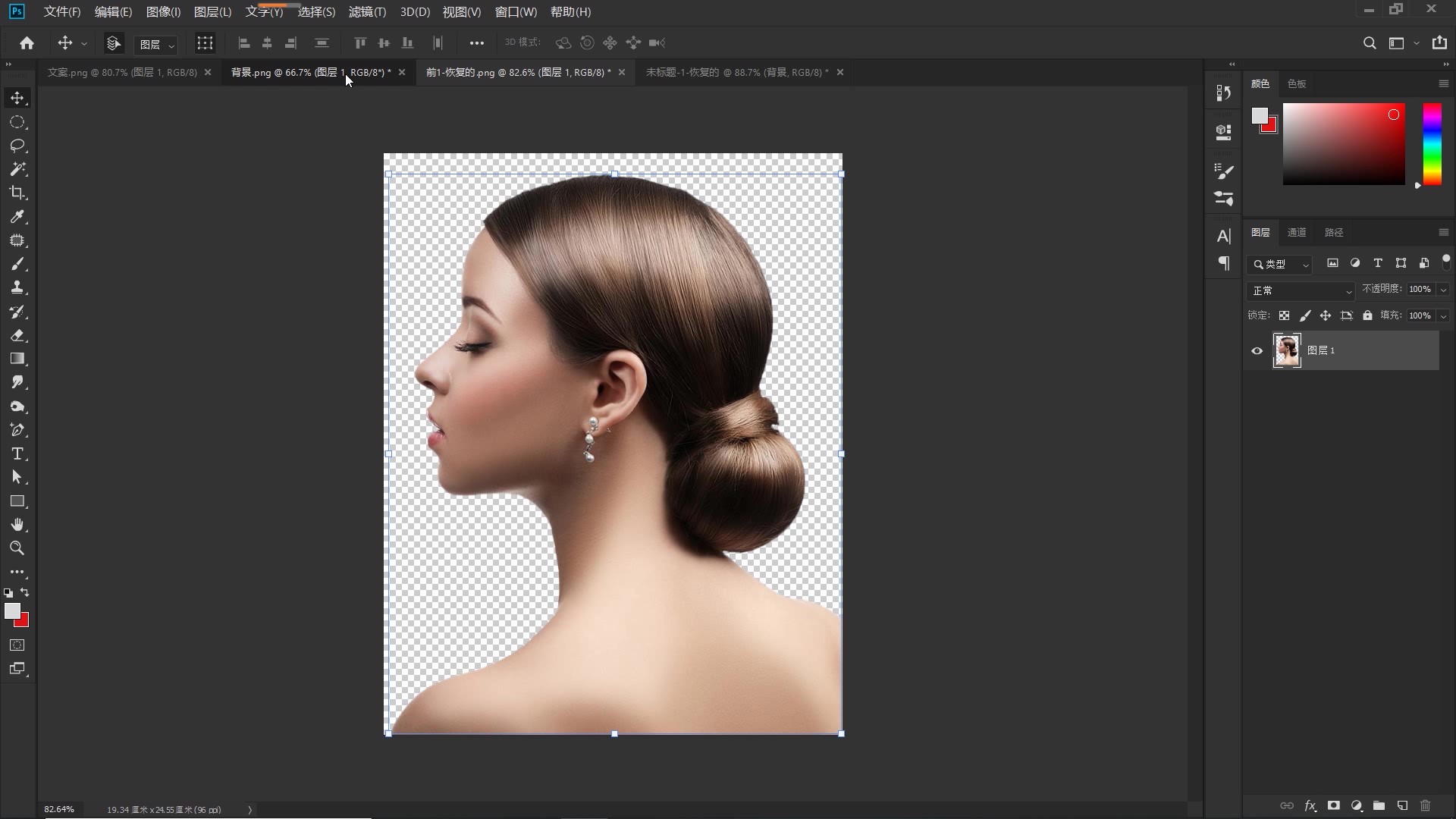Select the Eyedropper tool
The width and height of the screenshot is (1456, 819).
click(17, 217)
